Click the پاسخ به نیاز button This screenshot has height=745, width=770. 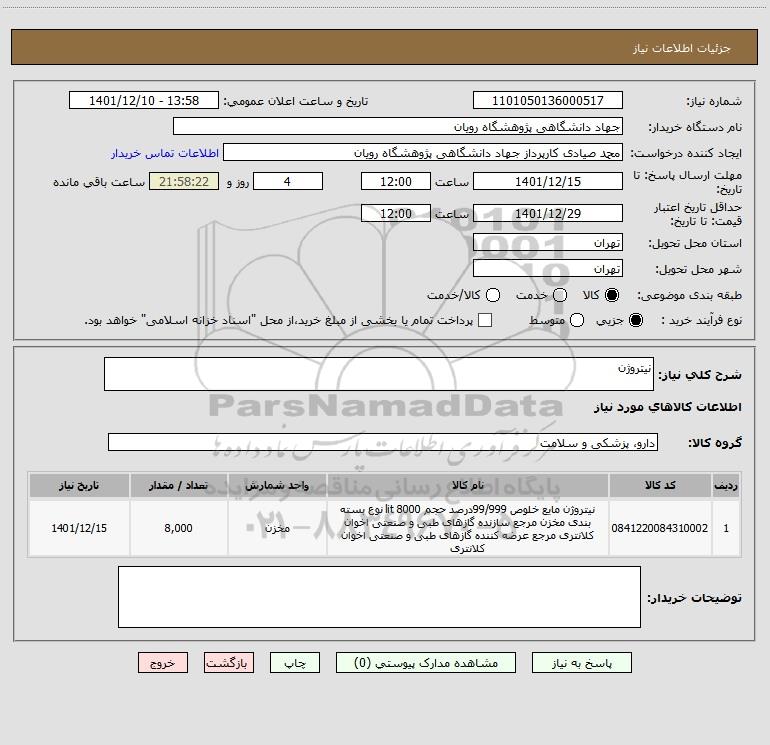[x=581, y=663]
